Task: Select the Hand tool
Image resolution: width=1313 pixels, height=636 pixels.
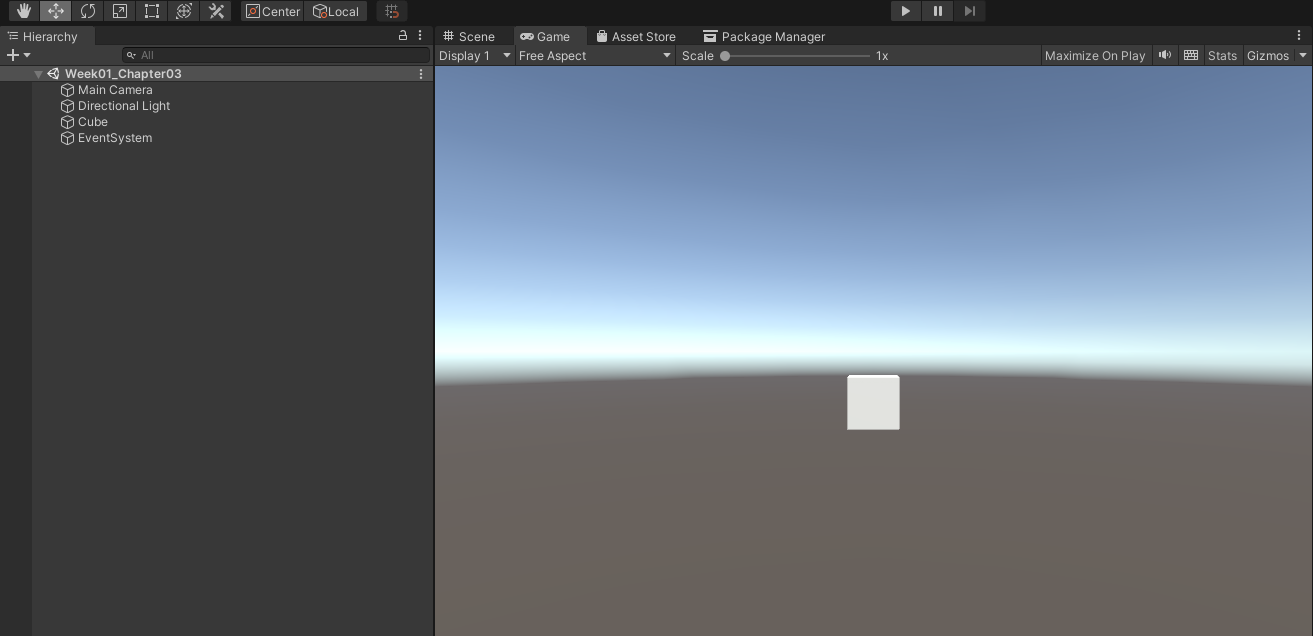Action: (x=24, y=11)
